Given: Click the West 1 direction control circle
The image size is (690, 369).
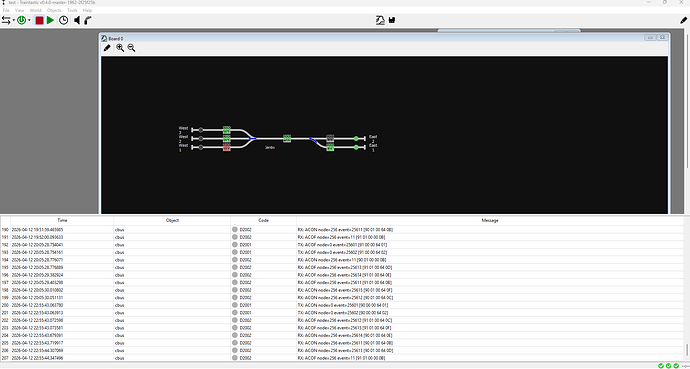Looking at the screenshot, I should [201, 147].
